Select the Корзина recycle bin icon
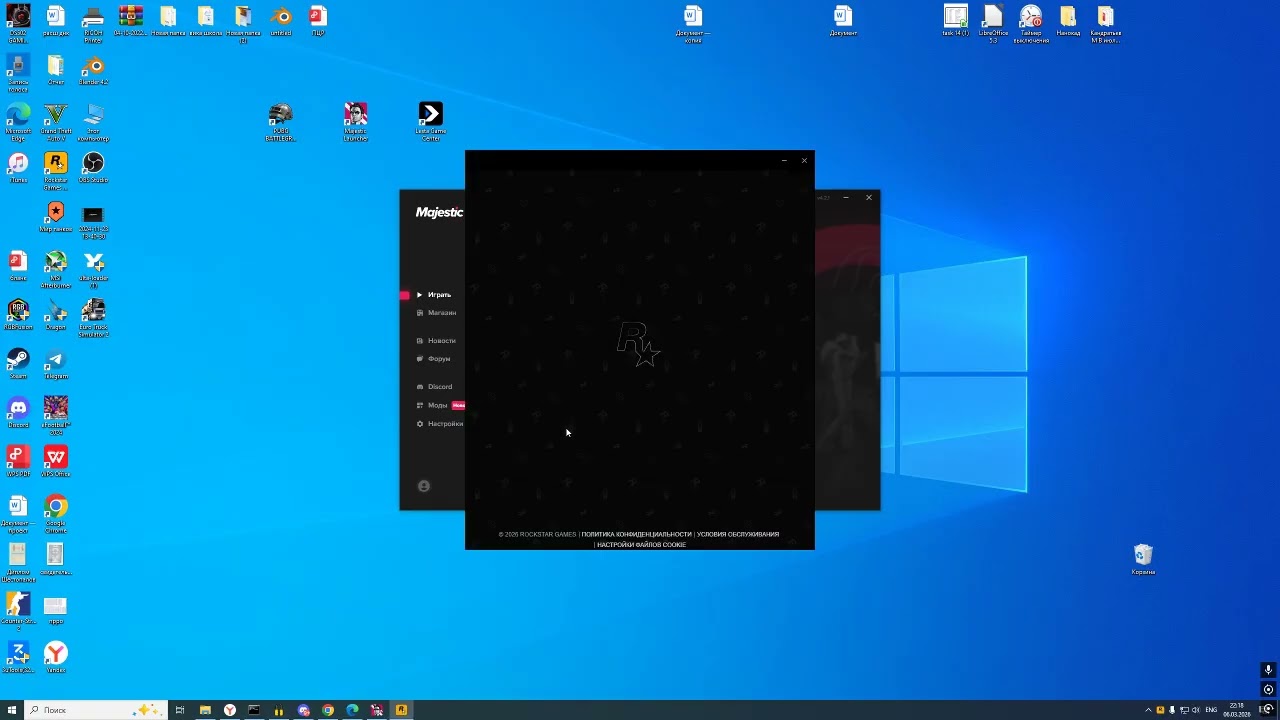The image size is (1280, 720). pos(1143,559)
